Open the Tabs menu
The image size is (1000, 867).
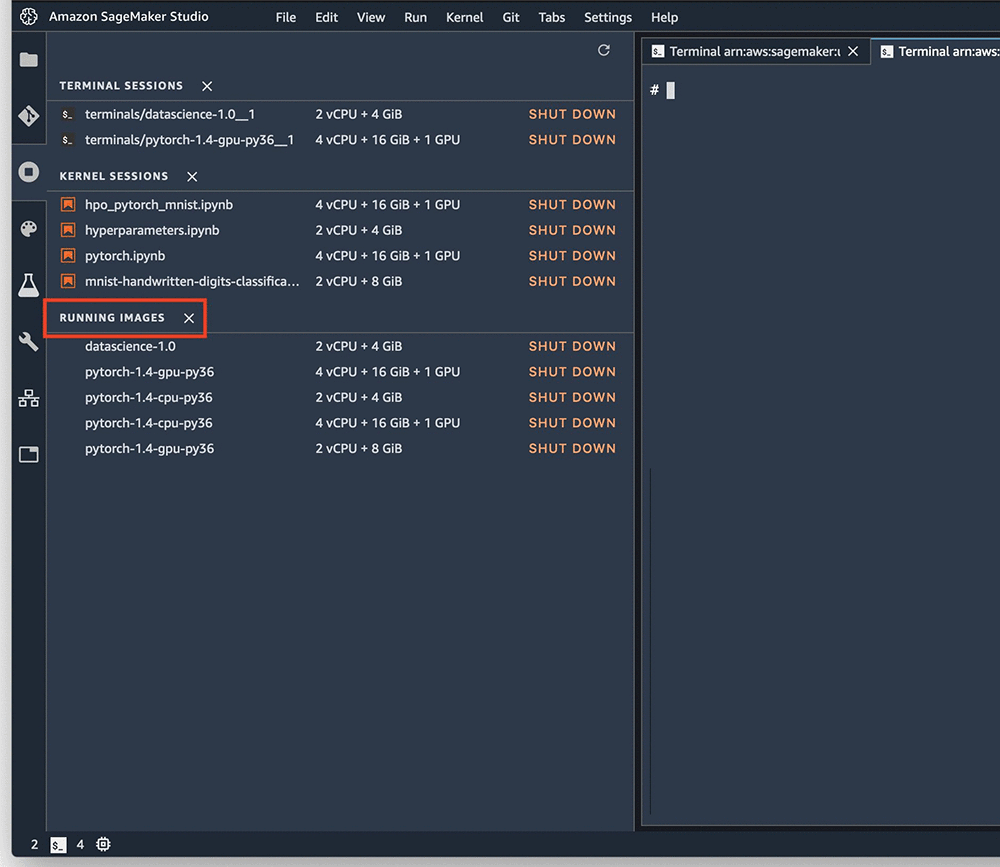pyautogui.click(x=552, y=17)
